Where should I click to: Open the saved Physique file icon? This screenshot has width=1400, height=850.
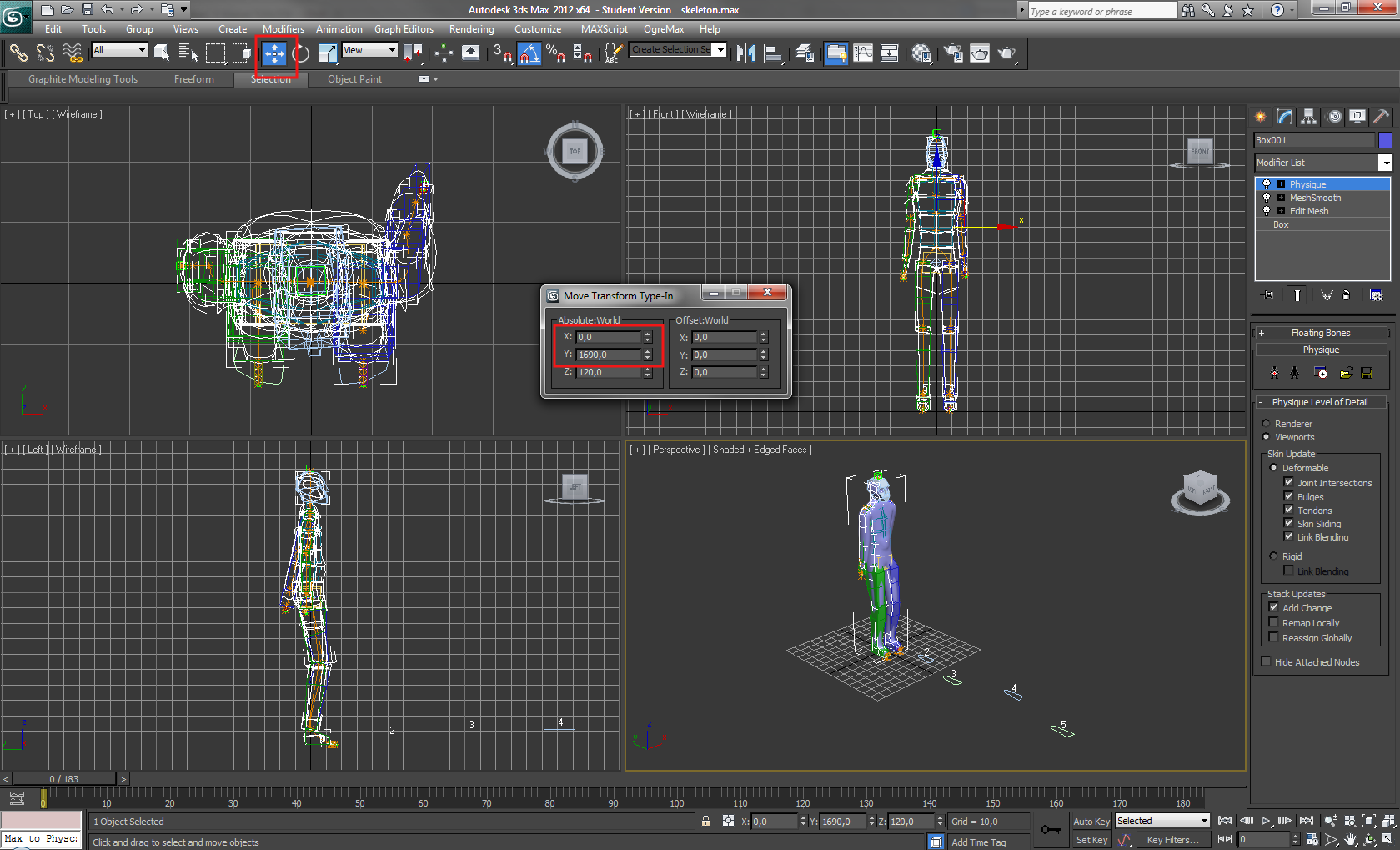click(1346, 373)
